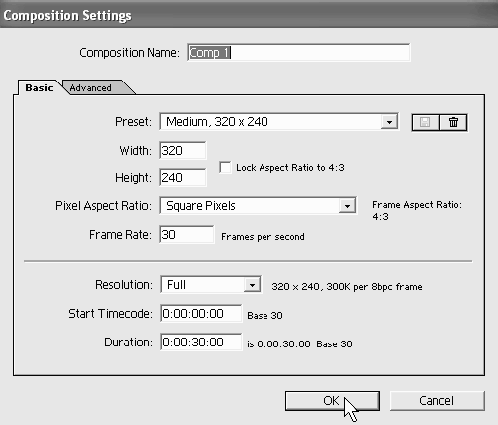The height and width of the screenshot is (425, 498).
Task: Select the Basic tab
Action: pos(39,88)
